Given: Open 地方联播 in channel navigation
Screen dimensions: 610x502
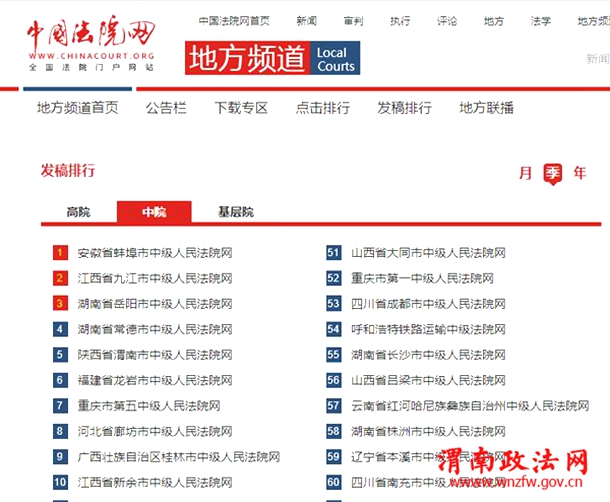Looking at the screenshot, I should tap(487, 108).
